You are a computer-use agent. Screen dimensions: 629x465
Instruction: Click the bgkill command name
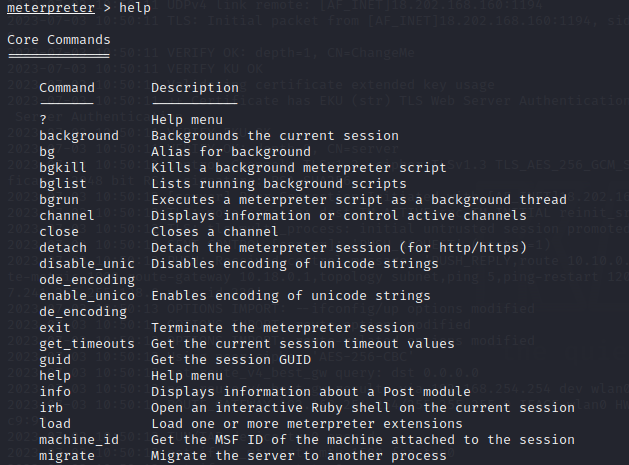(x=63, y=168)
